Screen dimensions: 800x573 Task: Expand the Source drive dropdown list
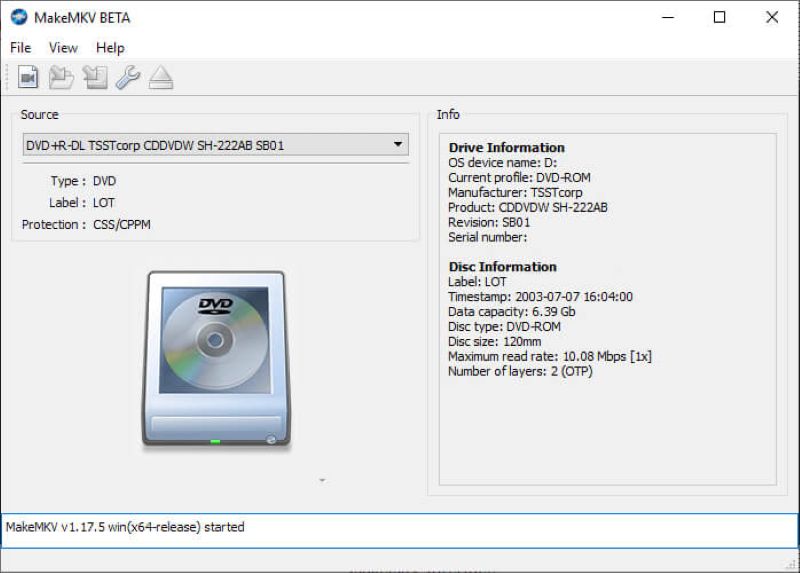(215, 145)
